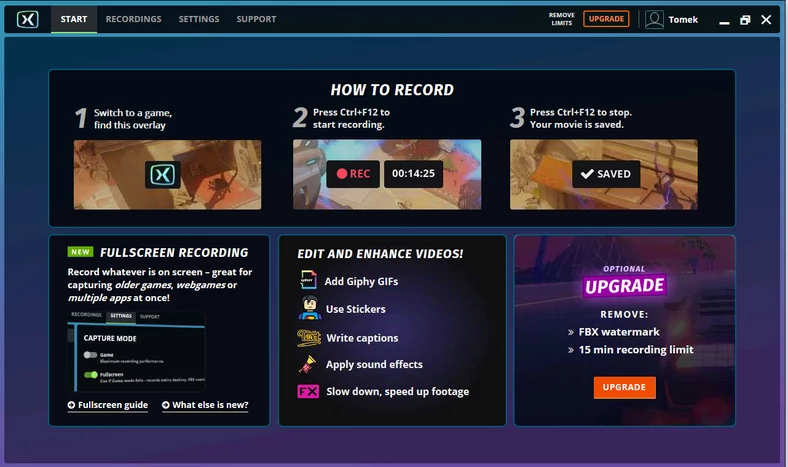
Task: Click the Add Giphy GIFs text
Action: click(361, 282)
